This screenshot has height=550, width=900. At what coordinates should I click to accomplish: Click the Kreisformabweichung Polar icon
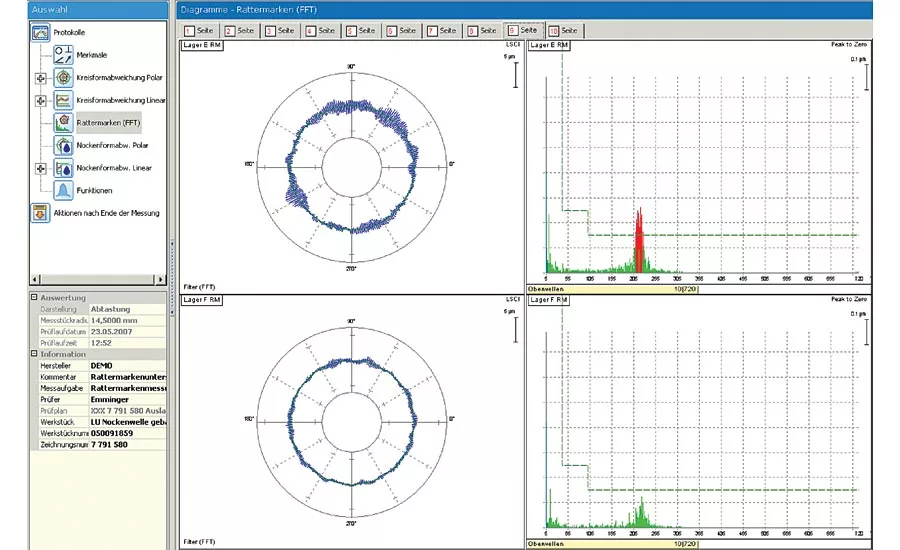[x=63, y=78]
